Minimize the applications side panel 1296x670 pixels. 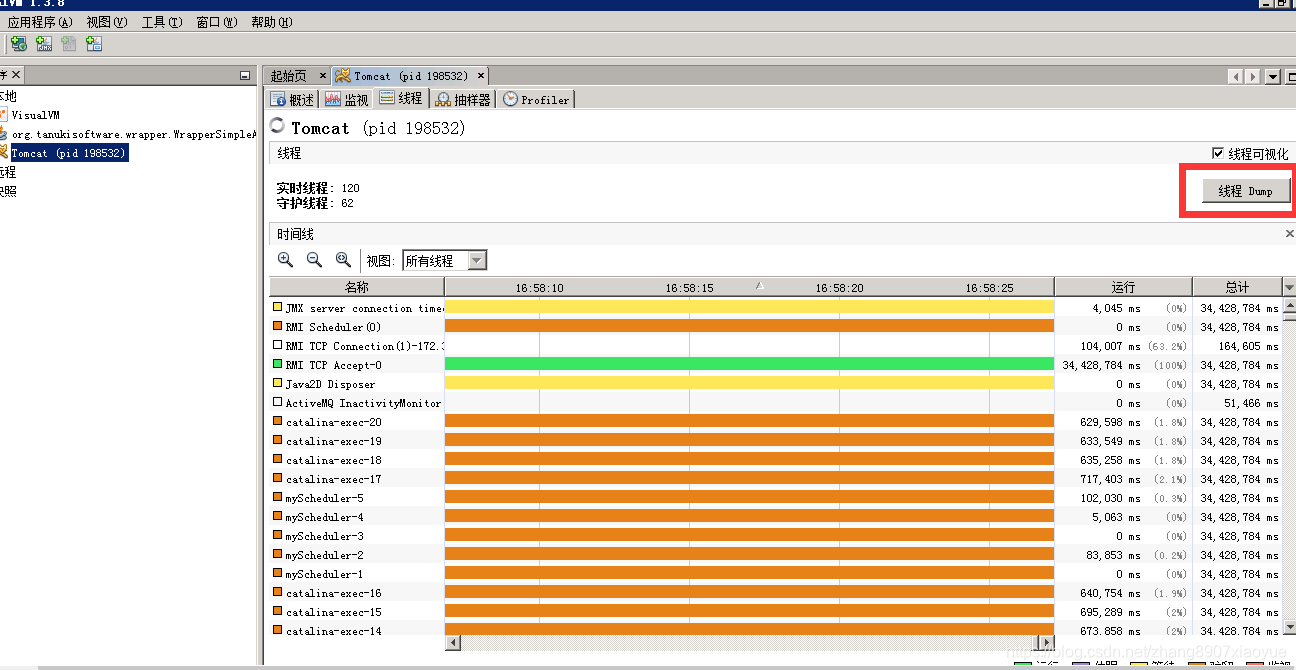(x=245, y=76)
